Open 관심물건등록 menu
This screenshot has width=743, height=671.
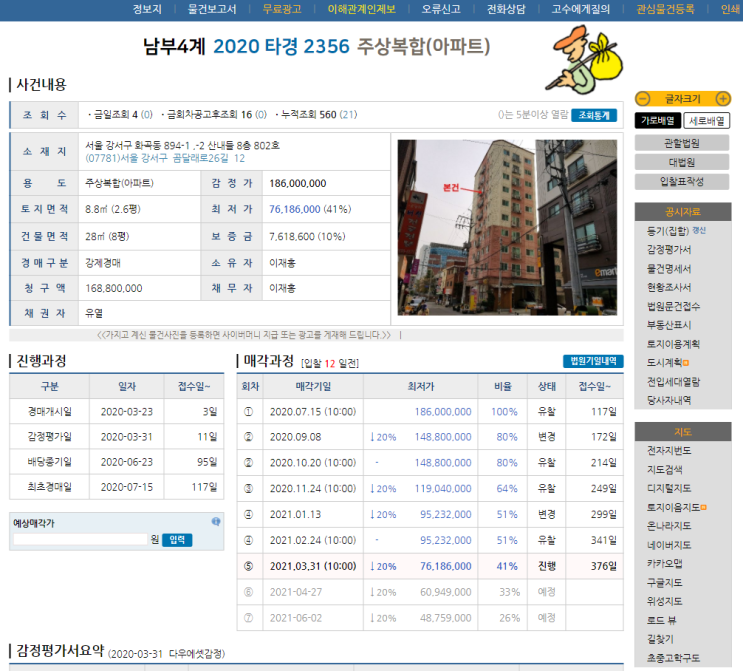coord(665,9)
